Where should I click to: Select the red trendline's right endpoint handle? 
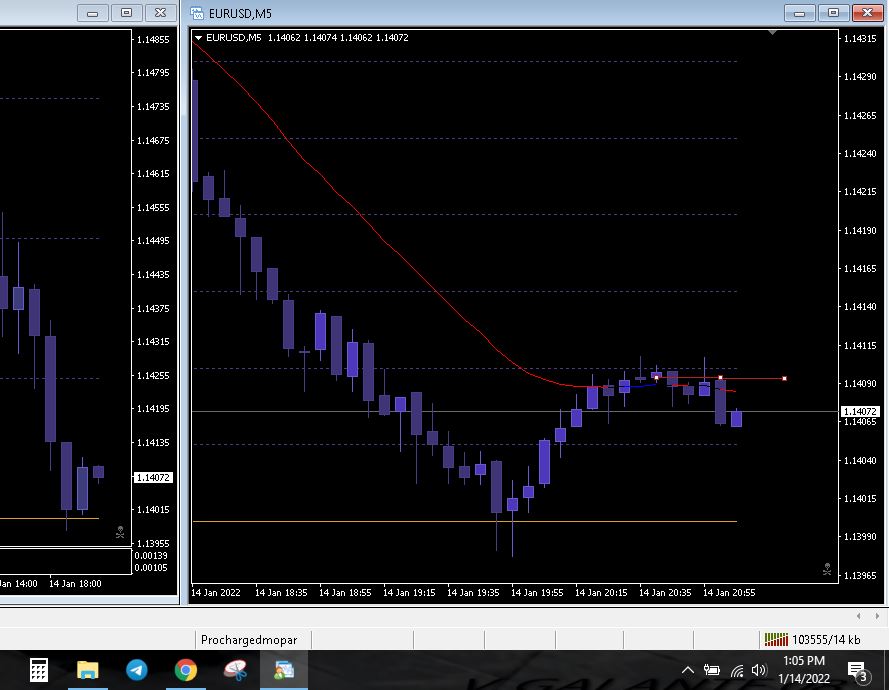(x=784, y=378)
